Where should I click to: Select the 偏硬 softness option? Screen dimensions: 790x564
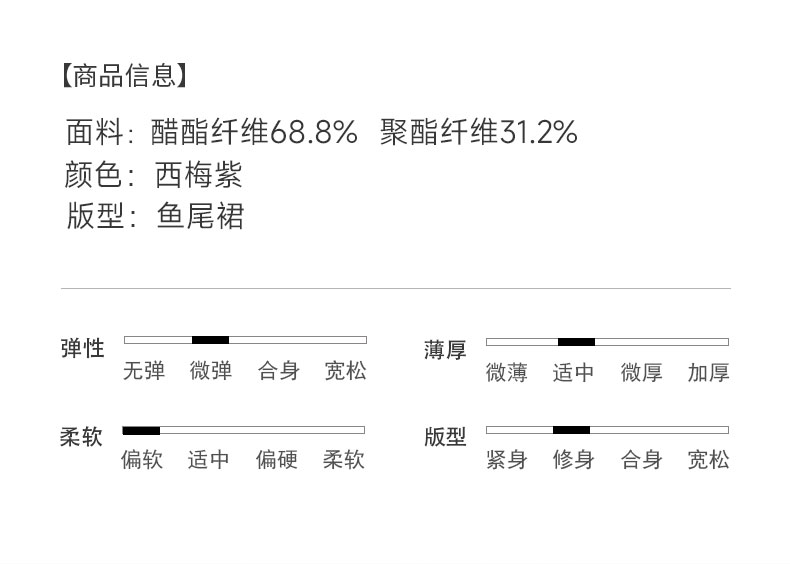point(276,460)
